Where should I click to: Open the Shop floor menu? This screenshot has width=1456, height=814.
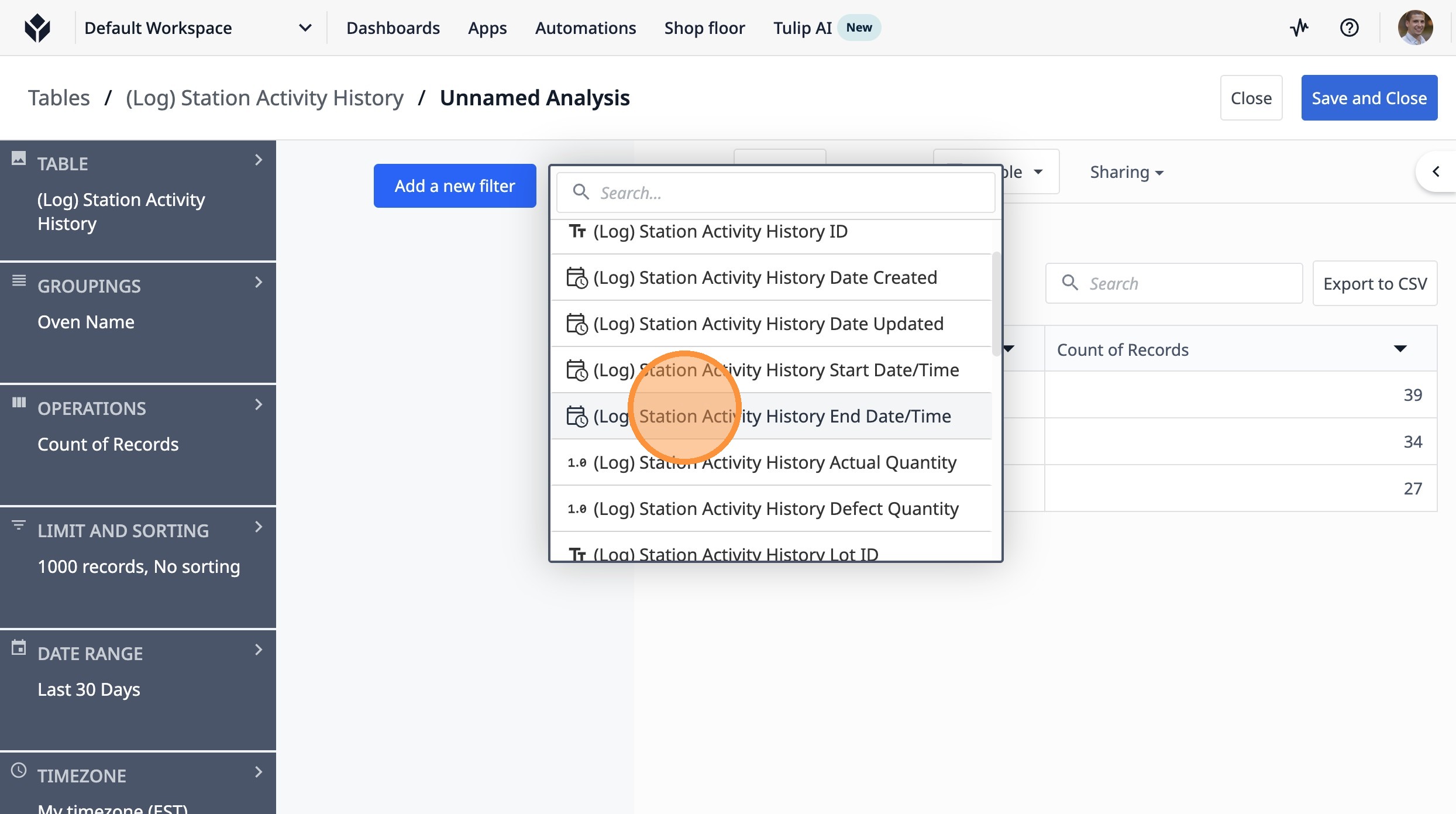[704, 28]
